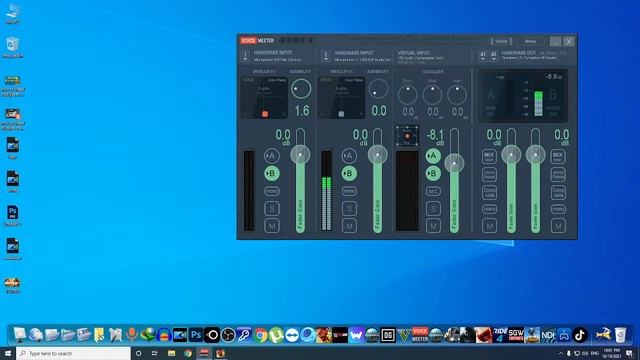Enable bus A on Hardware Input 2
Image resolution: width=640 pixels, height=360 pixels.
pyautogui.click(x=349, y=156)
